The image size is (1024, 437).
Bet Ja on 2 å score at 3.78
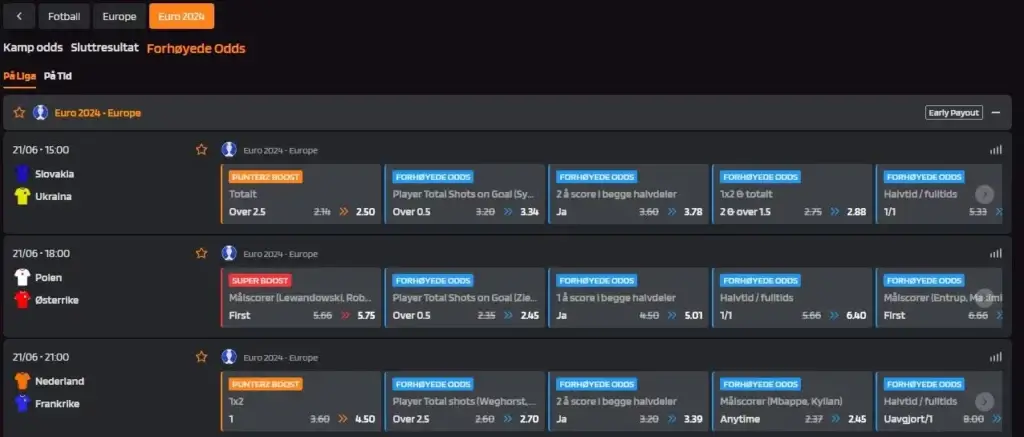coord(628,194)
